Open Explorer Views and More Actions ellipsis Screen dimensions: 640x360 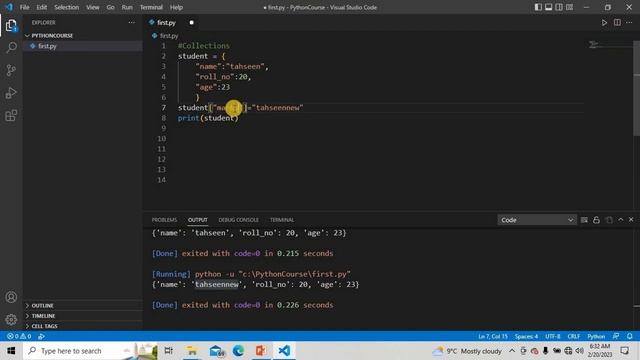tap(131, 23)
